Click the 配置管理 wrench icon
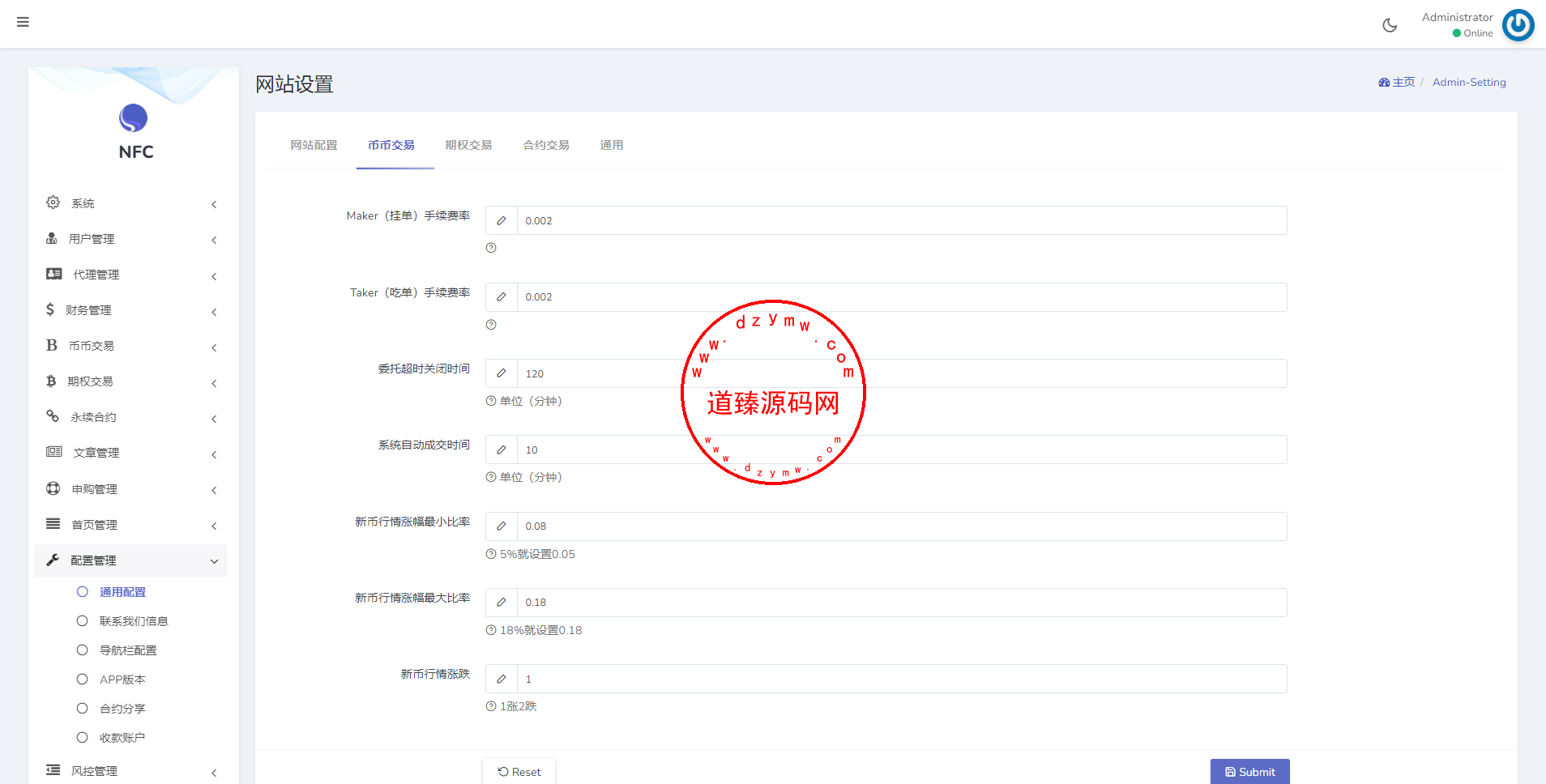 53,560
